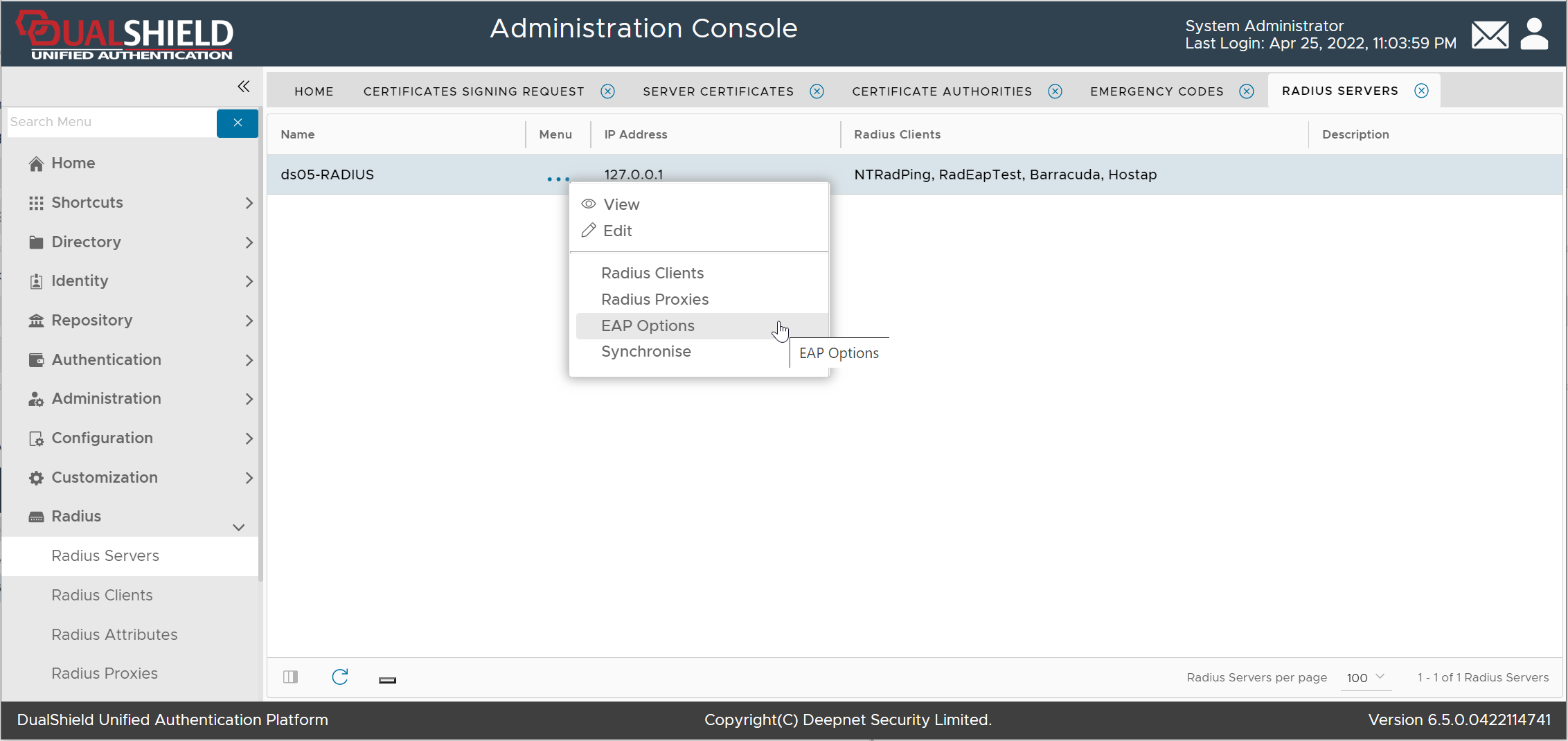The width and height of the screenshot is (1568, 741).
Task: Close the Emergency Codes tab
Action: point(1247,91)
